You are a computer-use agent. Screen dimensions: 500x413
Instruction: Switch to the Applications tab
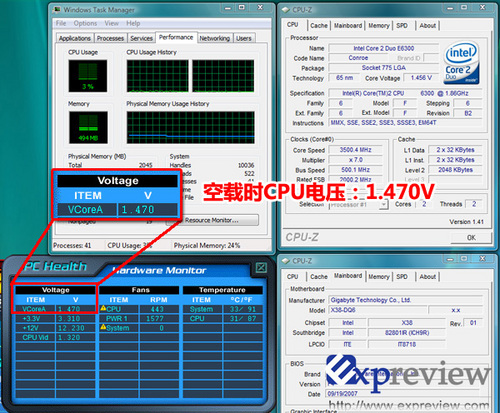click(75, 38)
